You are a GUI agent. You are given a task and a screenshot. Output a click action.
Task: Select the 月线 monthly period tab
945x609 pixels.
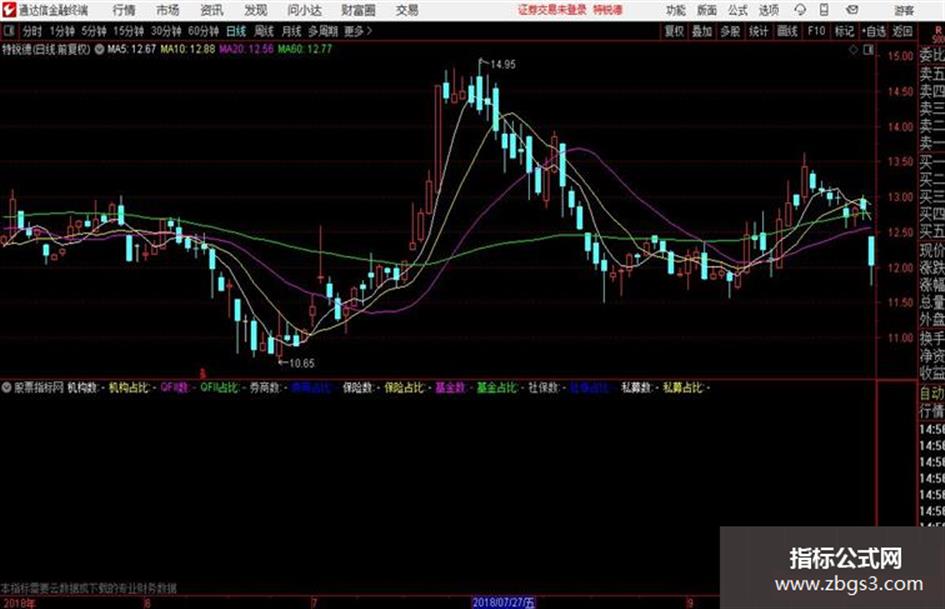292,31
